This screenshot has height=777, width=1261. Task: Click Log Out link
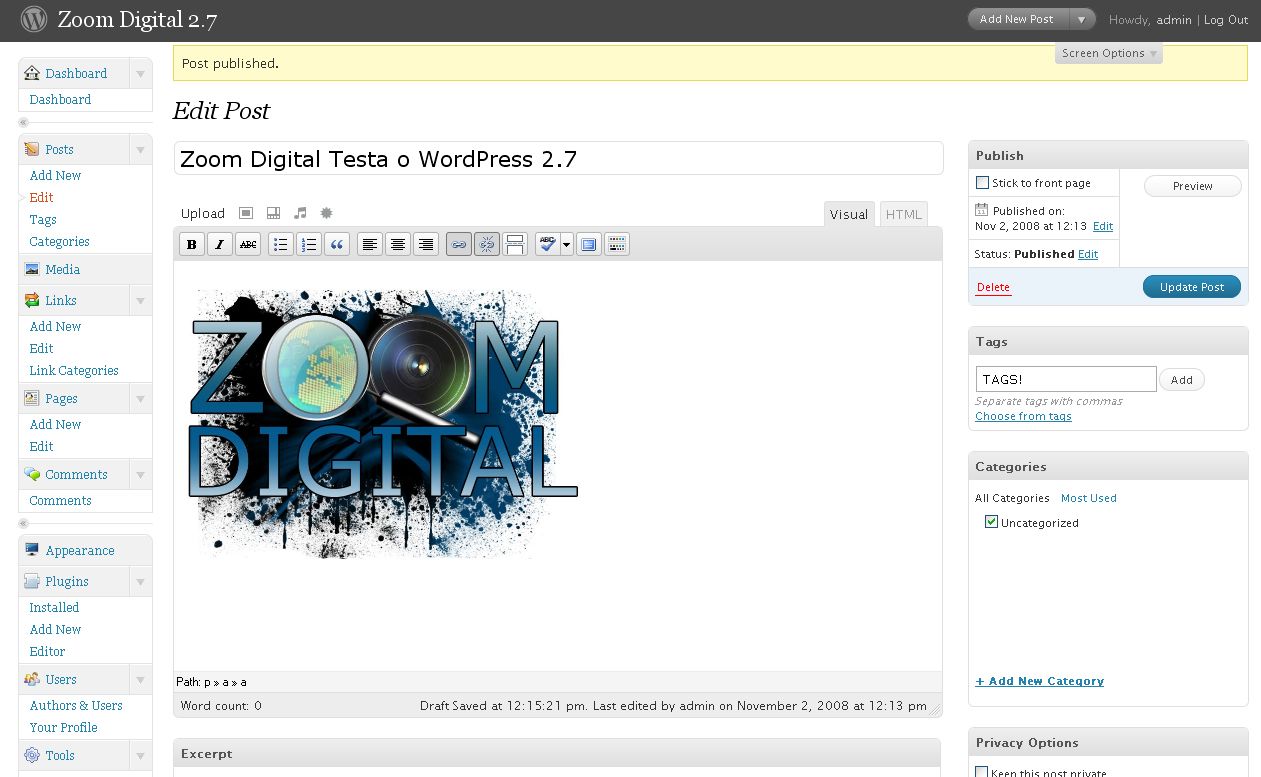tap(1226, 20)
